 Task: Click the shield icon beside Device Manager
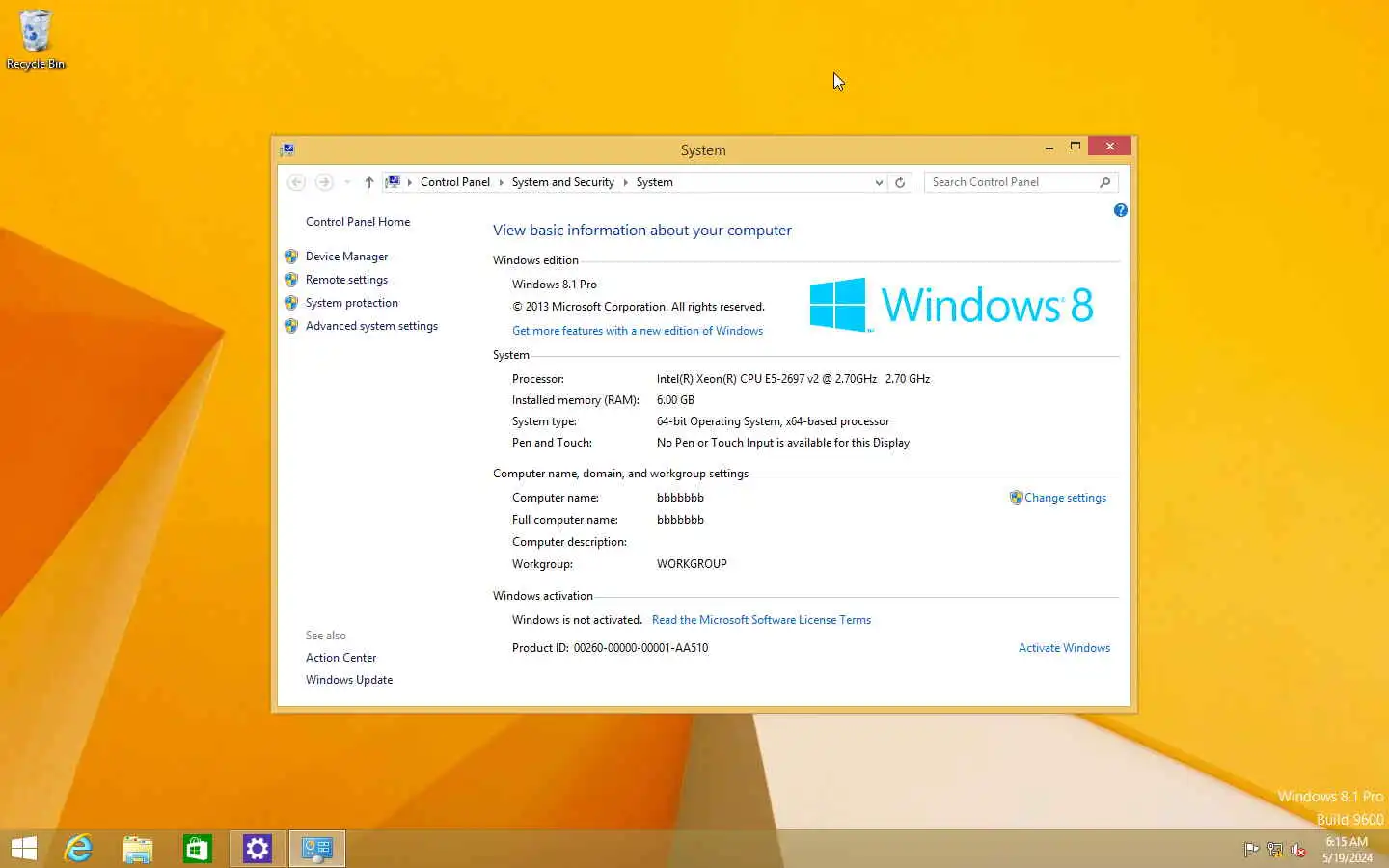click(291, 257)
